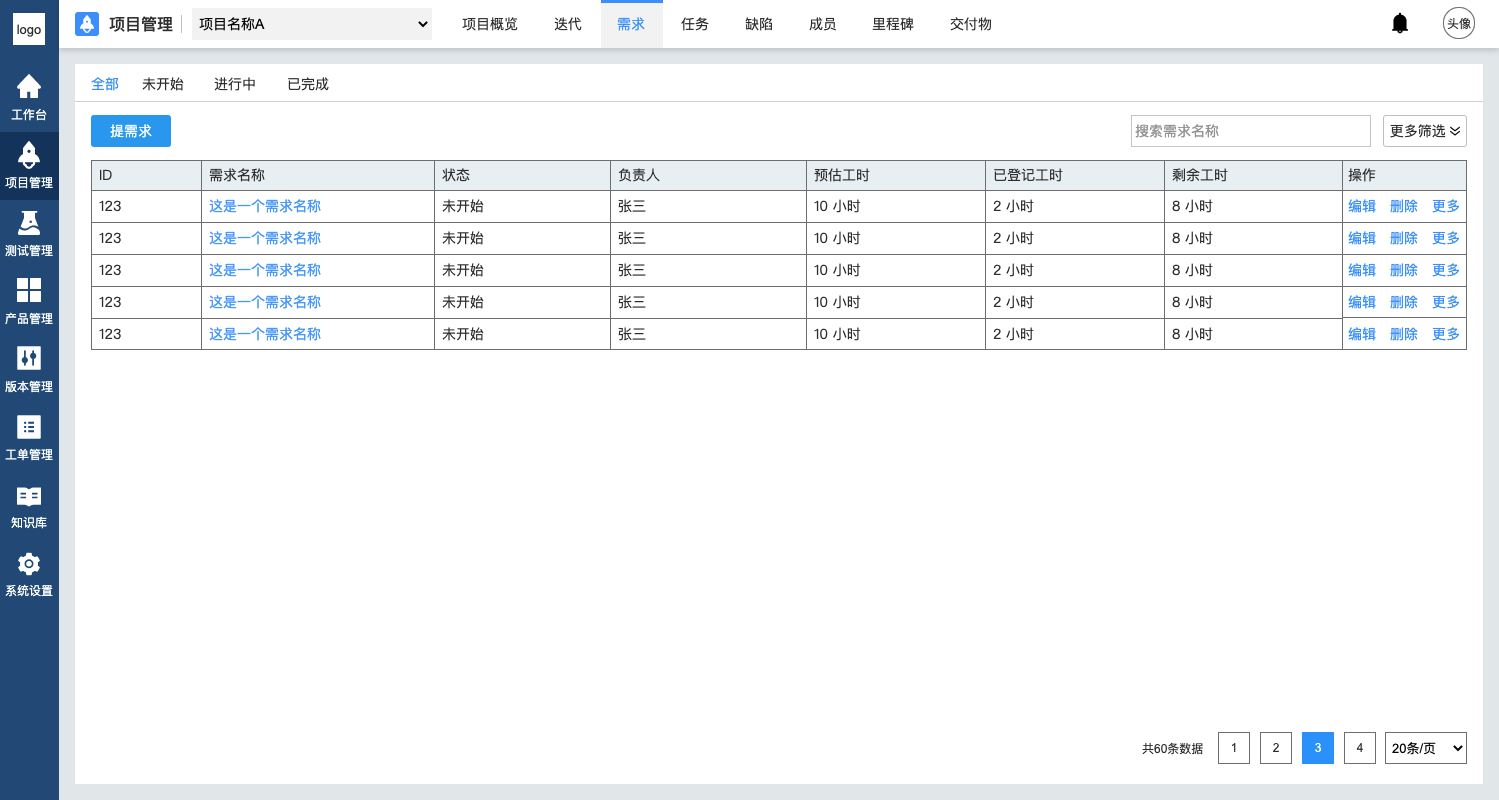Open 系统设置 gear icon in sidebar
The image size is (1499, 800).
(x=29, y=563)
